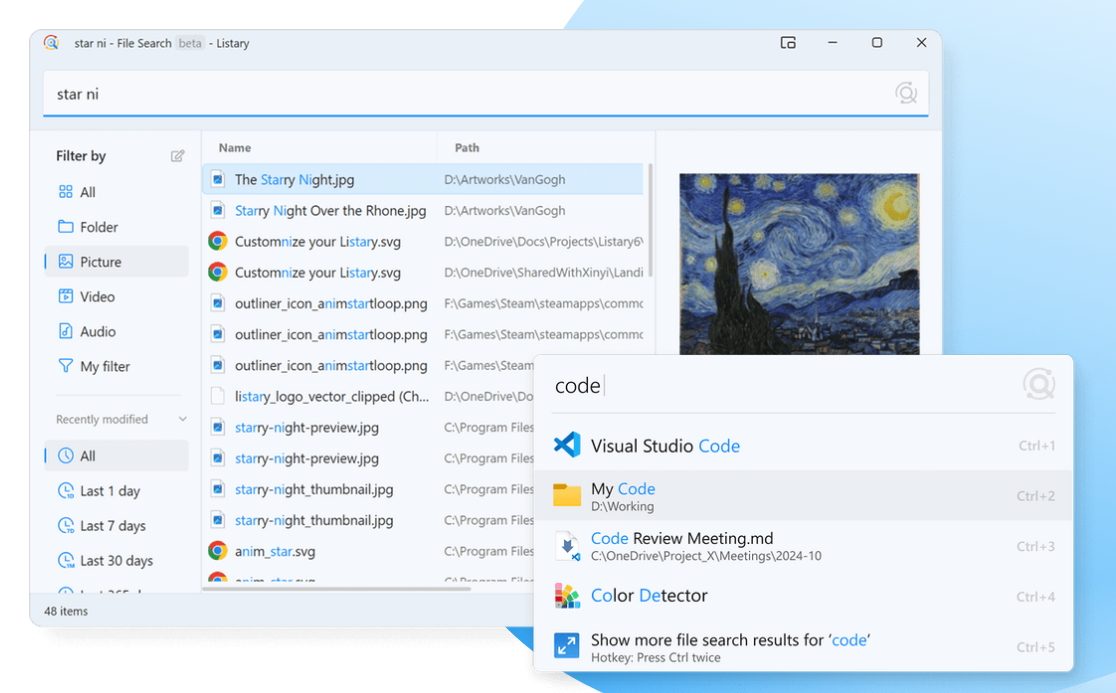Sort results by the Path column
This screenshot has width=1116, height=693.
pyautogui.click(x=467, y=148)
